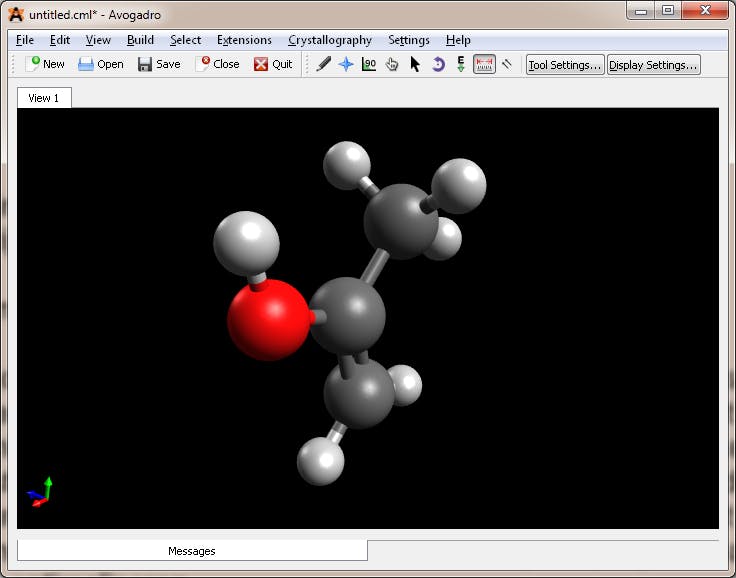Viewport: 736px width, 578px height.
Task: Pick the Manipulate hand tool
Action: point(392,64)
